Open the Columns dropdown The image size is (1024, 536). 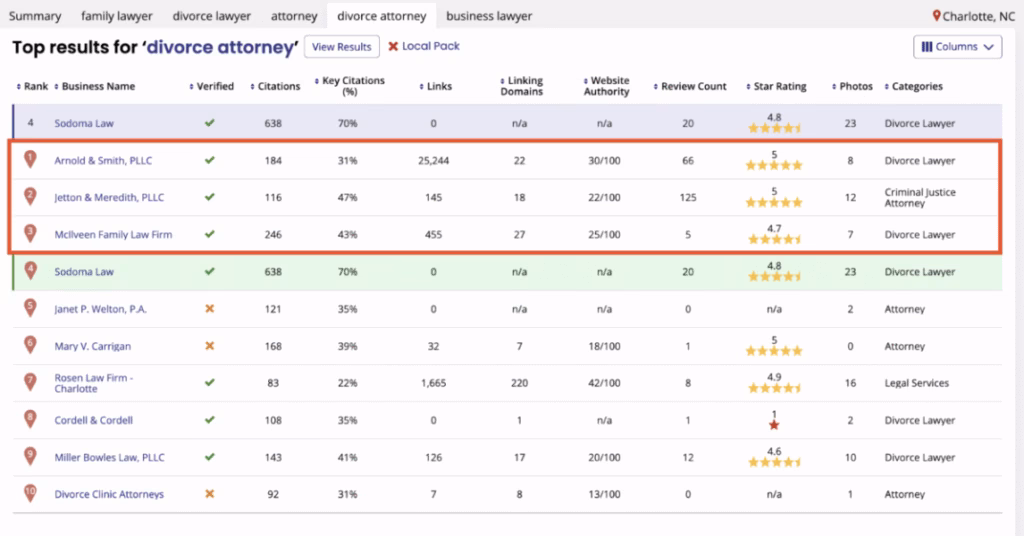[957, 47]
